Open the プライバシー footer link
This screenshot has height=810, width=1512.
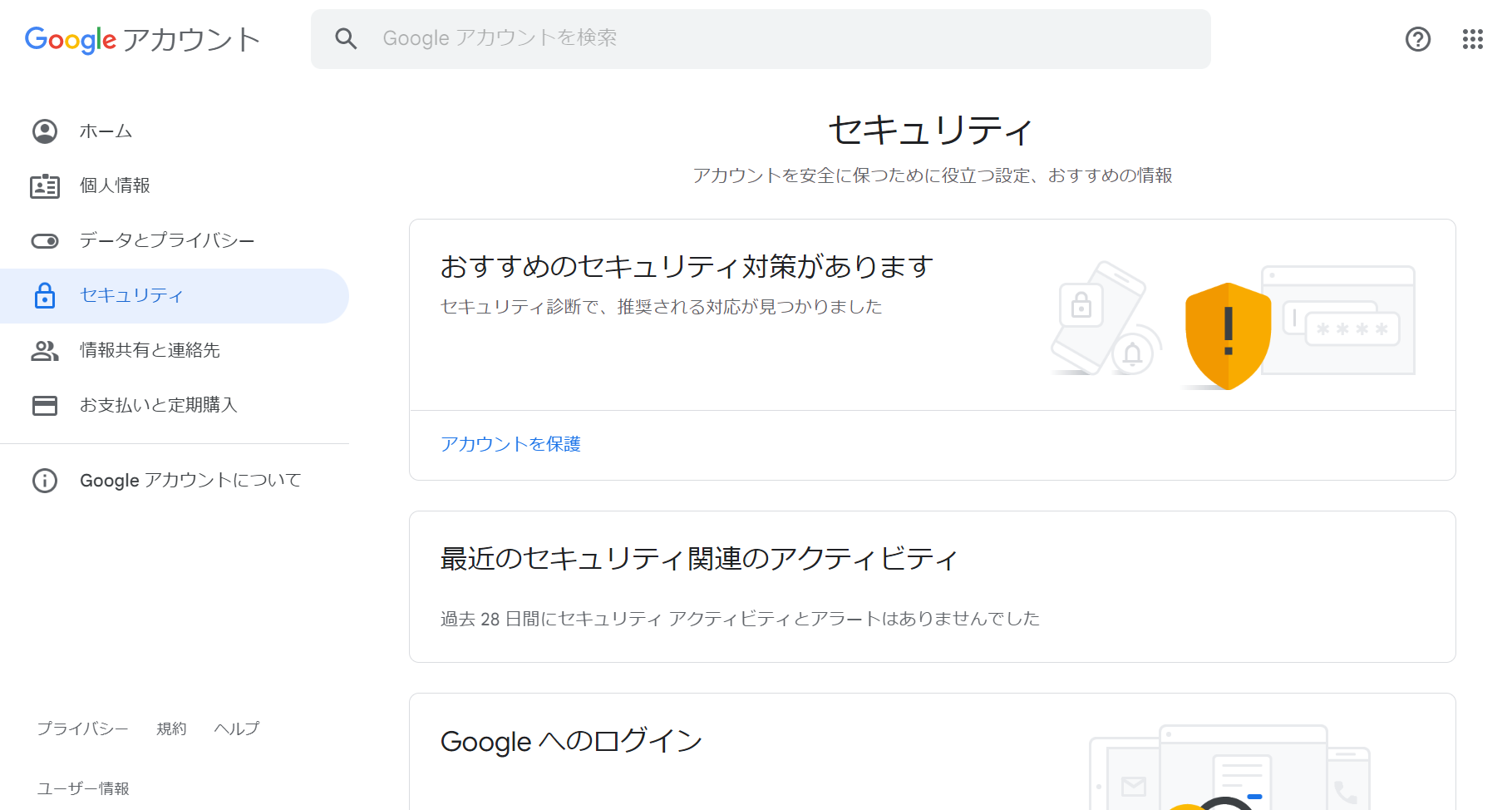tap(82, 729)
